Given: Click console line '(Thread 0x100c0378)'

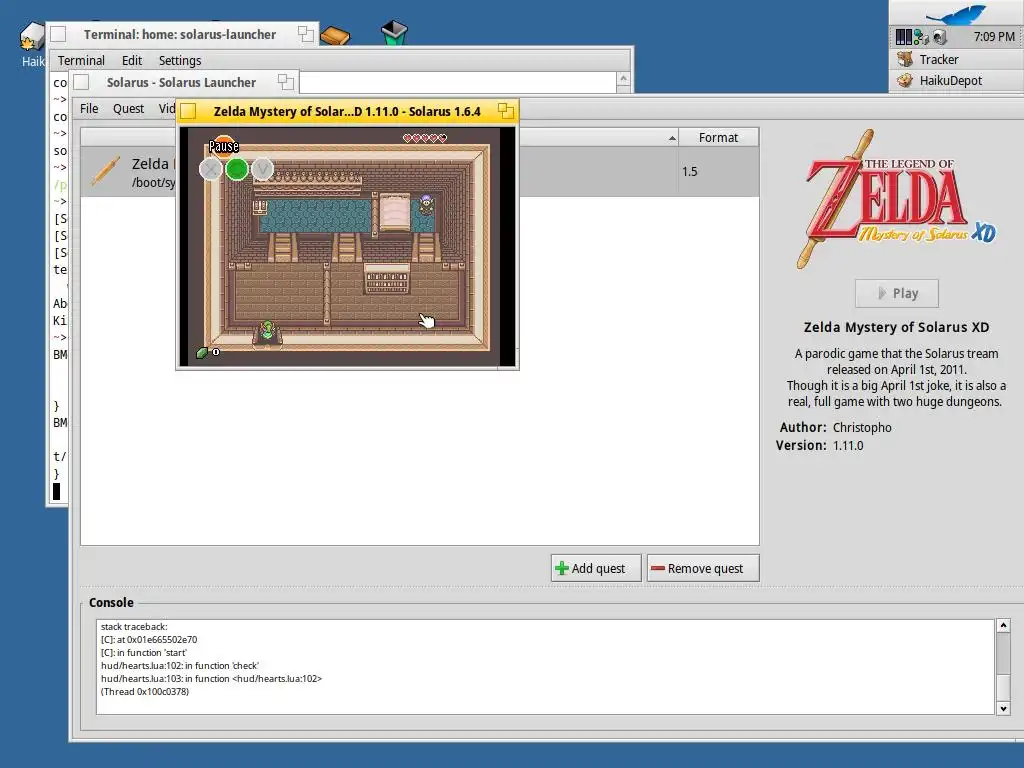Looking at the screenshot, I should coord(145,692).
